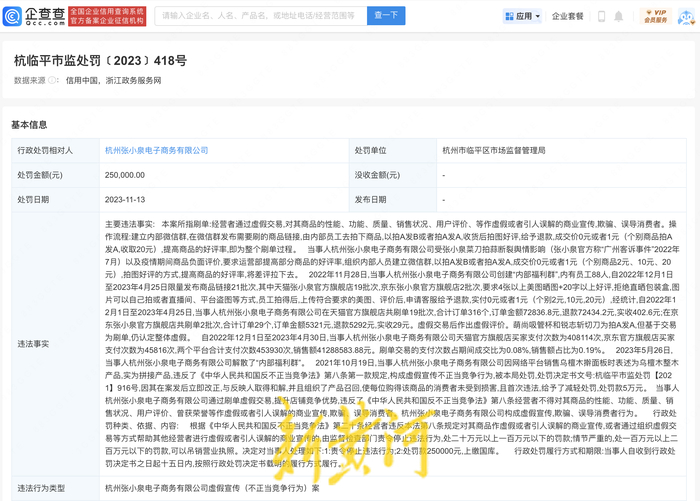Focus the company search input field
This screenshot has height=501, width=700.
(x=260, y=16)
